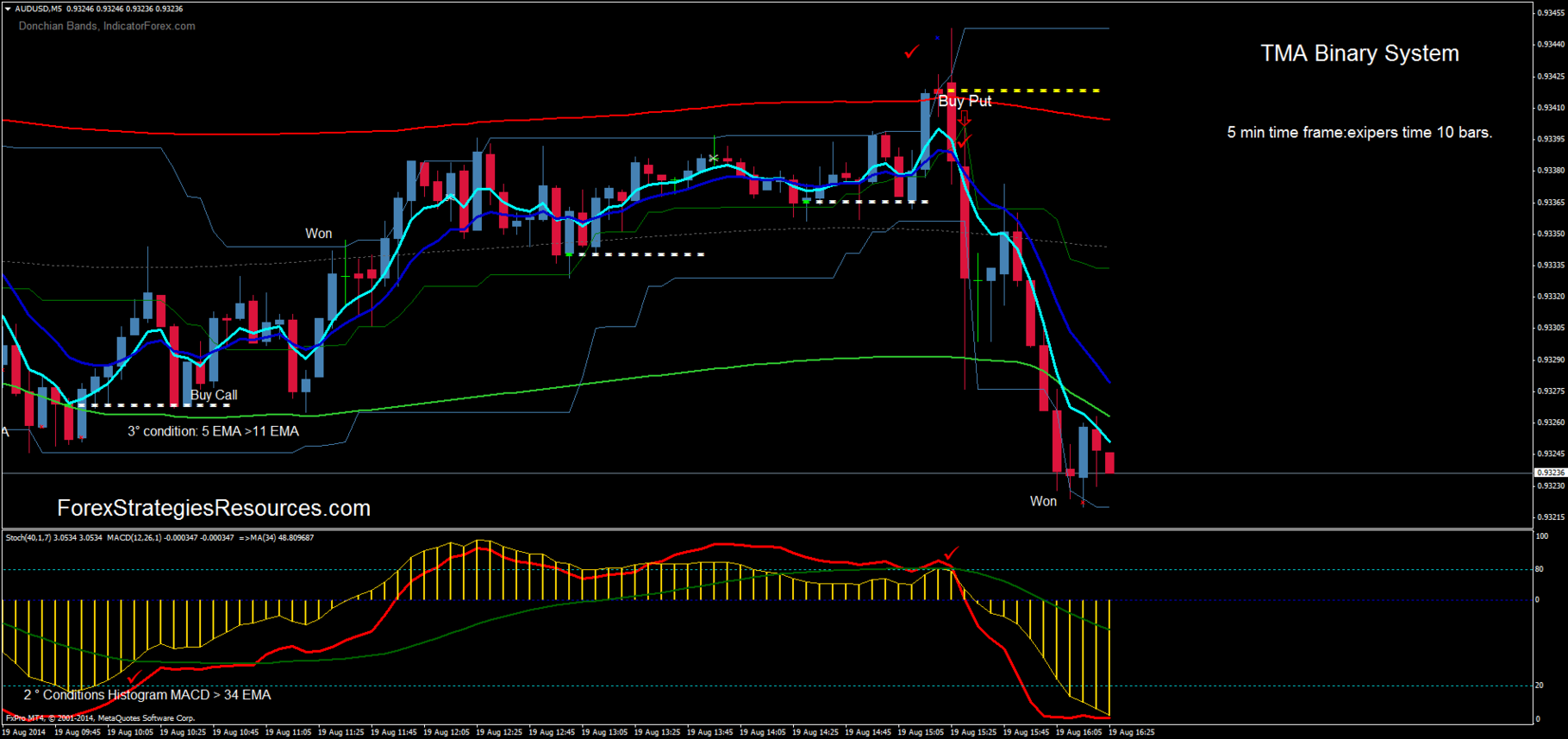The image size is (1568, 739).
Task: Select the red down arrow under Buy Put
Action: pyautogui.click(x=965, y=120)
